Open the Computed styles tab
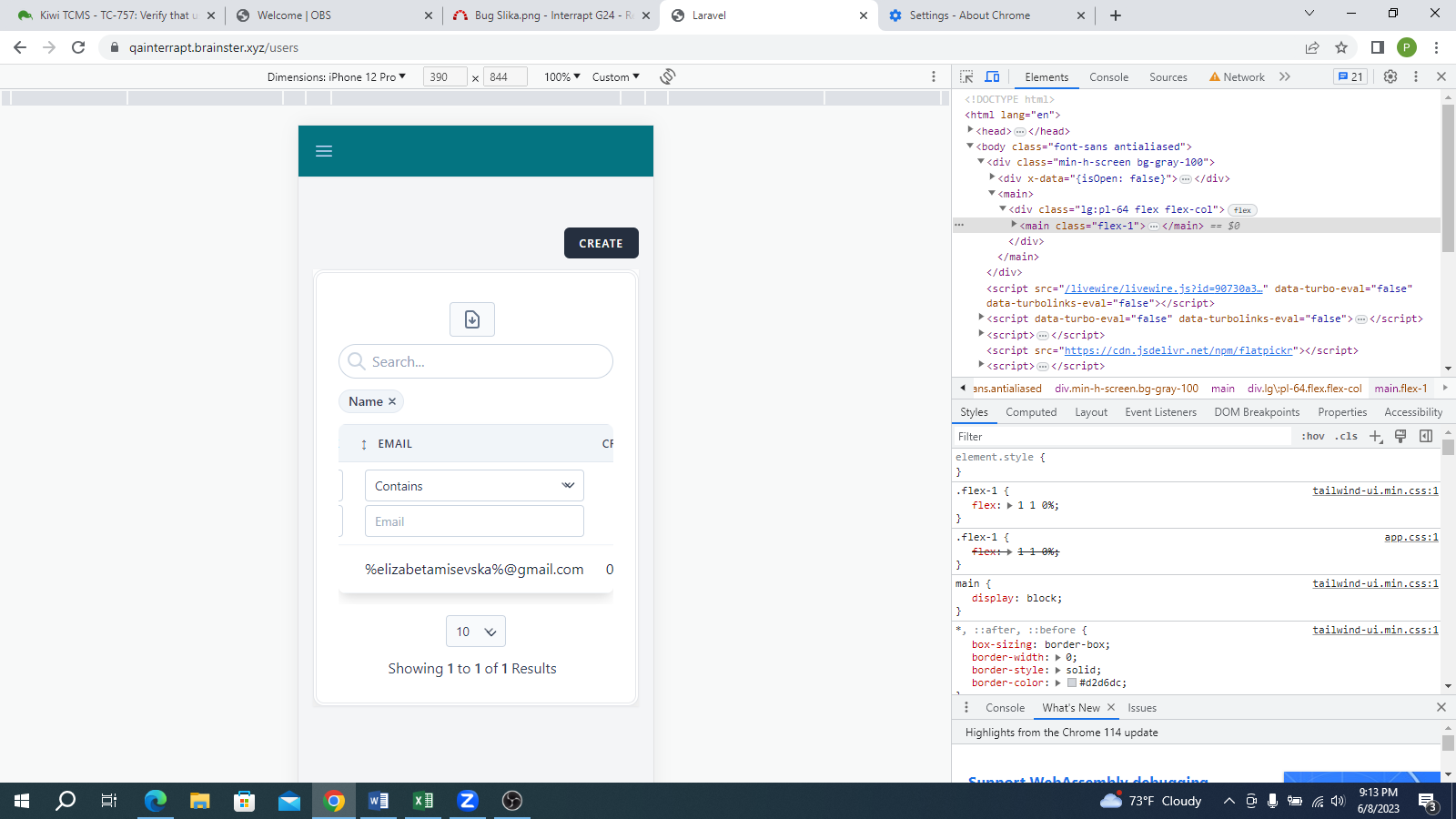This screenshot has height=819, width=1456. pyautogui.click(x=1031, y=412)
